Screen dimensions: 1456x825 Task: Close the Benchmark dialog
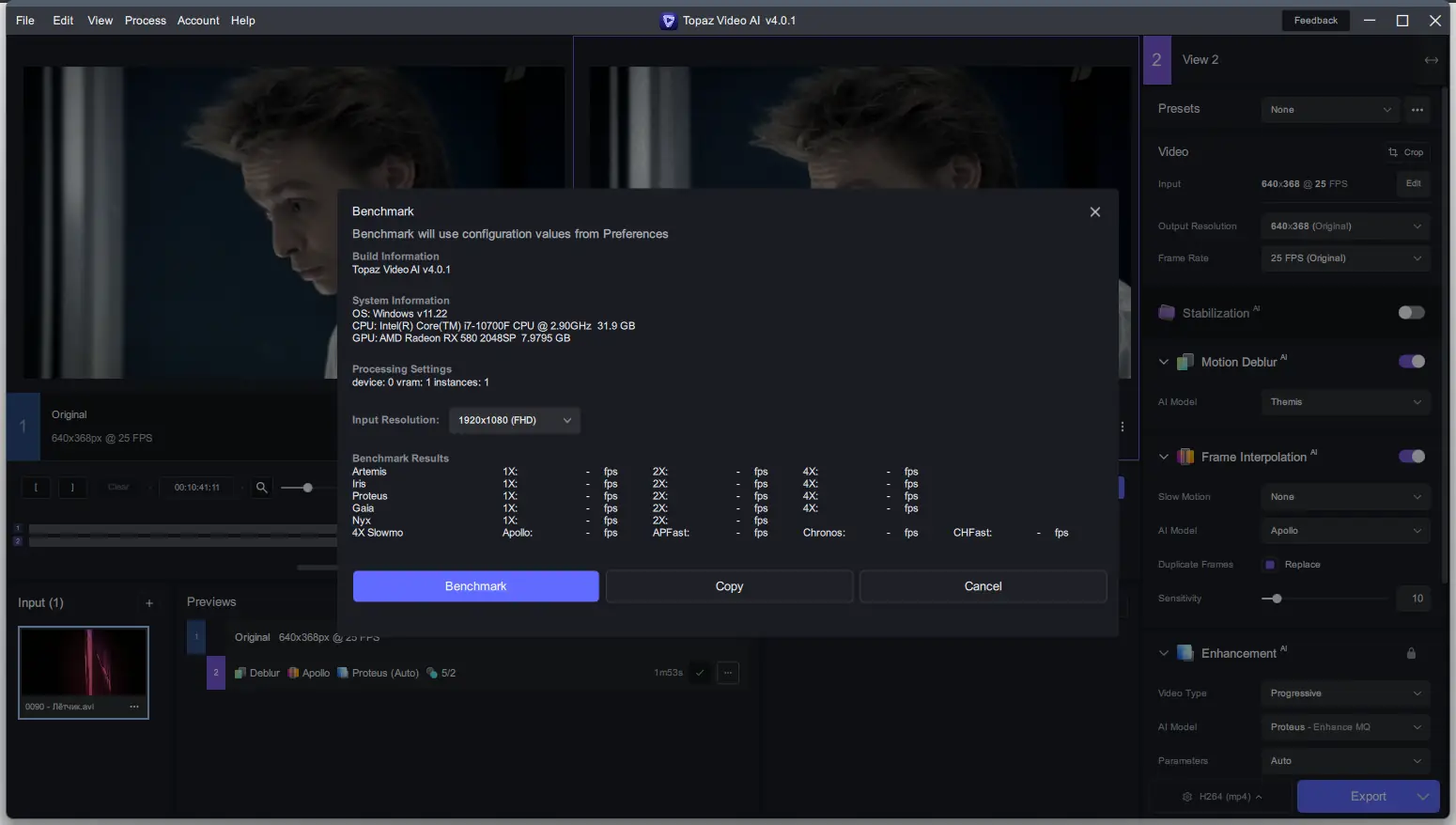pyautogui.click(x=1094, y=212)
